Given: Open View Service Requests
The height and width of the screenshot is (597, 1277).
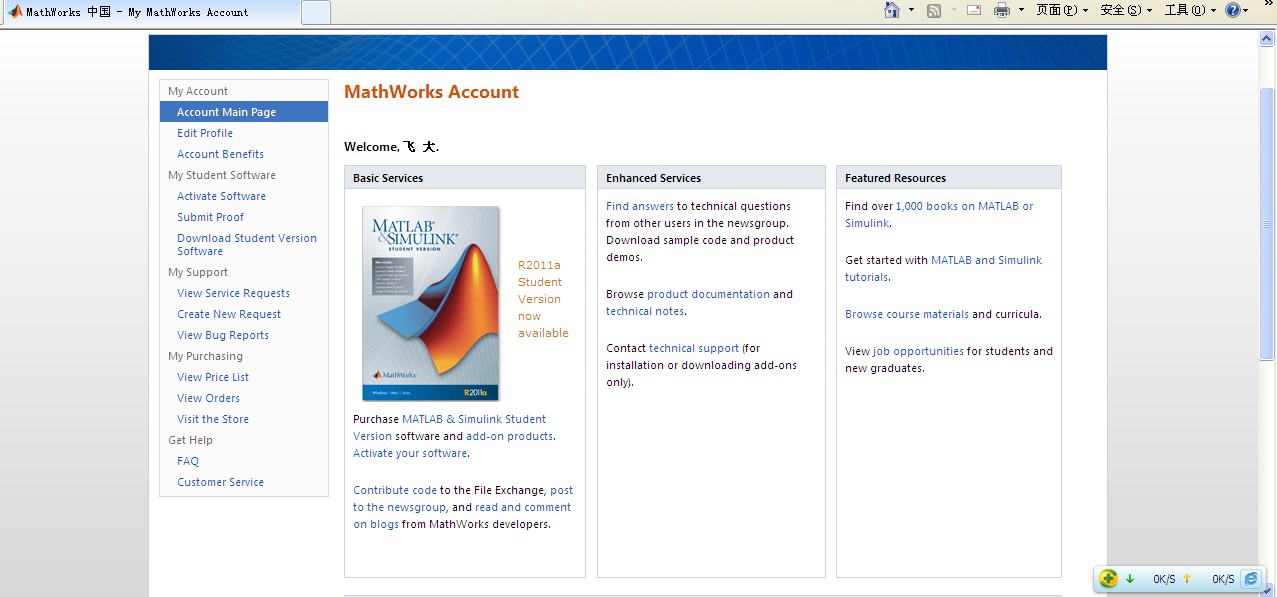Looking at the screenshot, I should (x=233, y=293).
